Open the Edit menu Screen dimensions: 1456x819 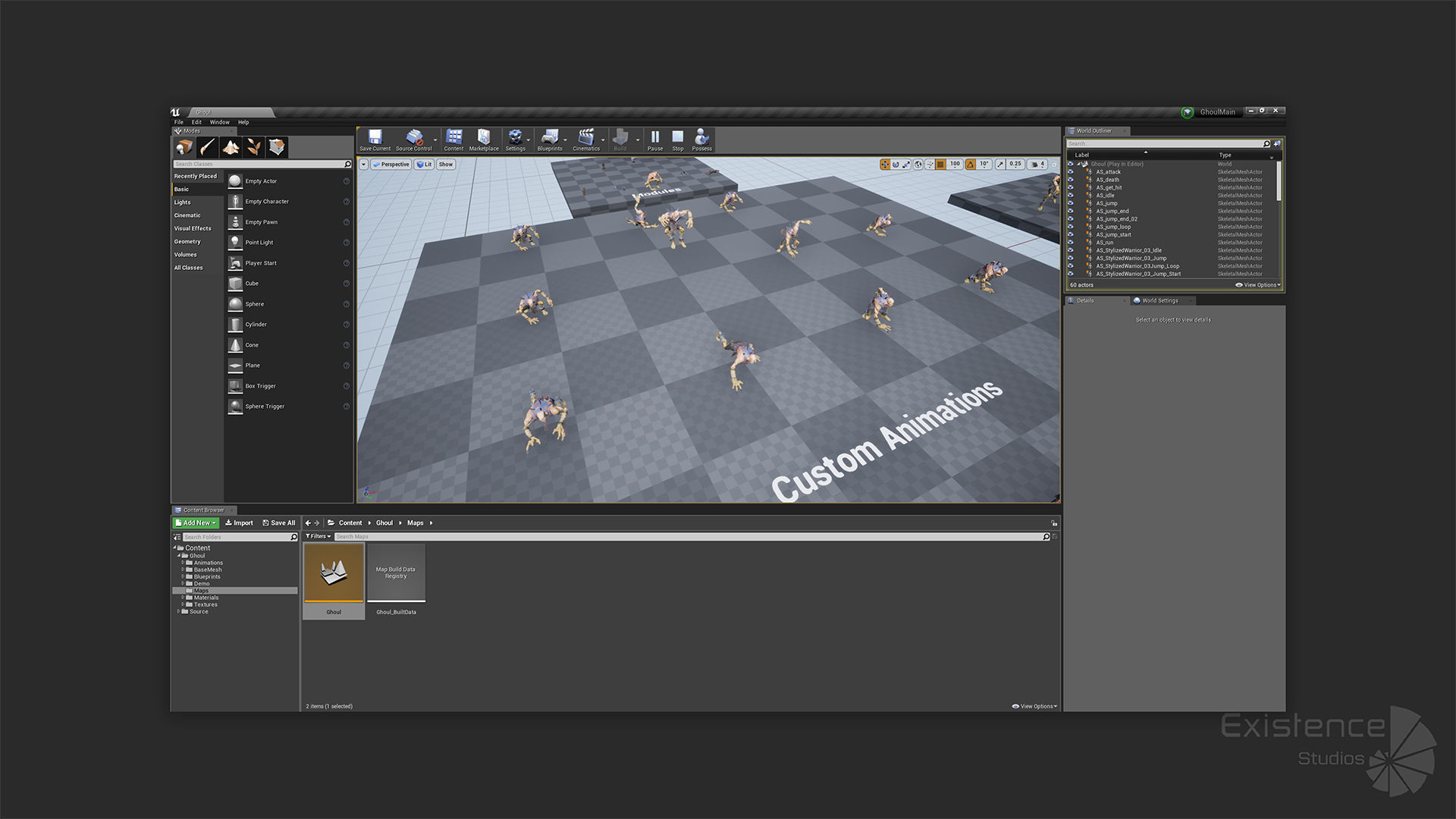tap(196, 122)
